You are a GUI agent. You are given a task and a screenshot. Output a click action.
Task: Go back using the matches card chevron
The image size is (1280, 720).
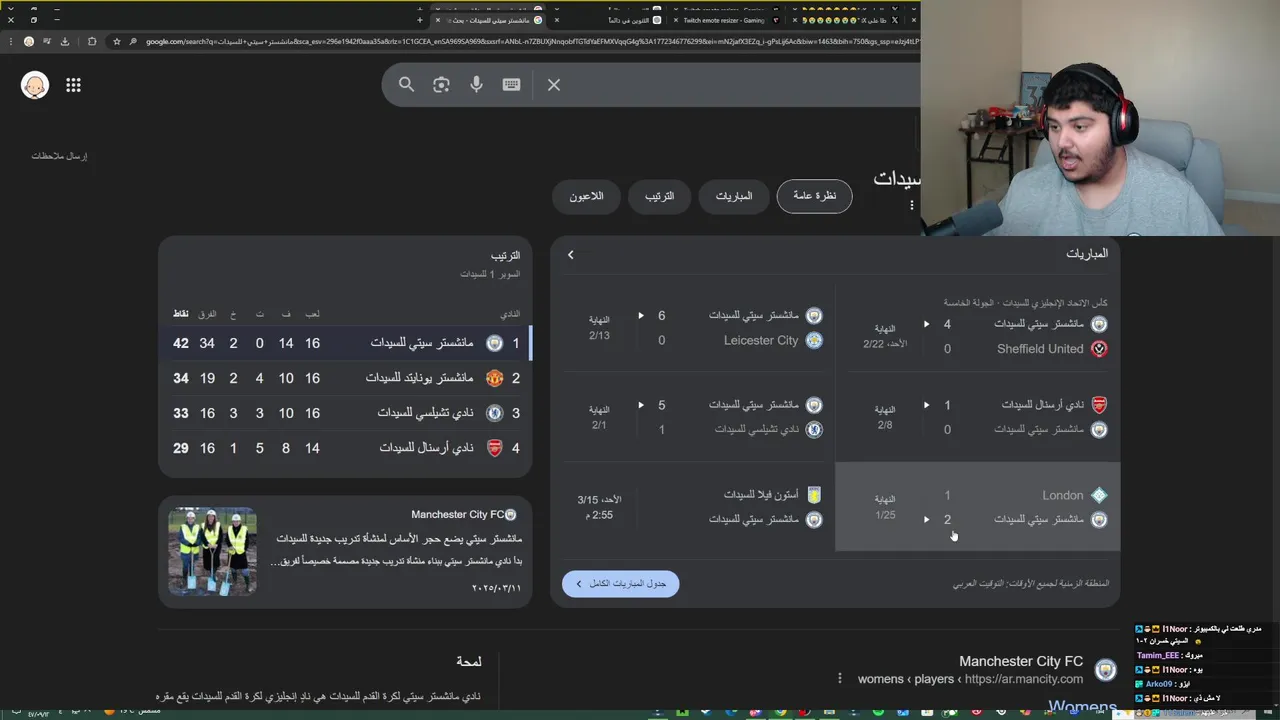pyautogui.click(x=571, y=255)
